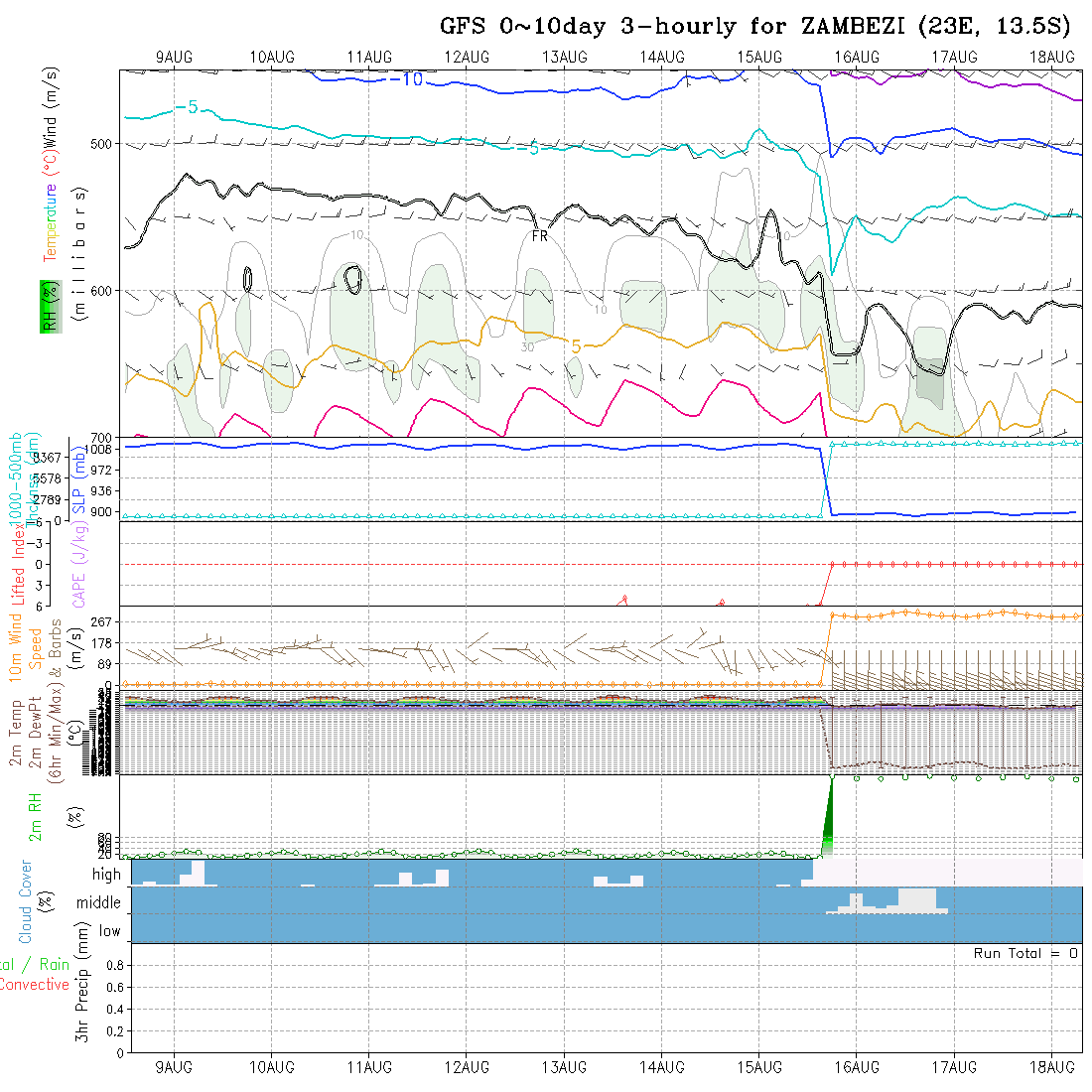1092x1092 pixels.
Task: Click the 1008 SLP axis value
Action: click(x=101, y=450)
